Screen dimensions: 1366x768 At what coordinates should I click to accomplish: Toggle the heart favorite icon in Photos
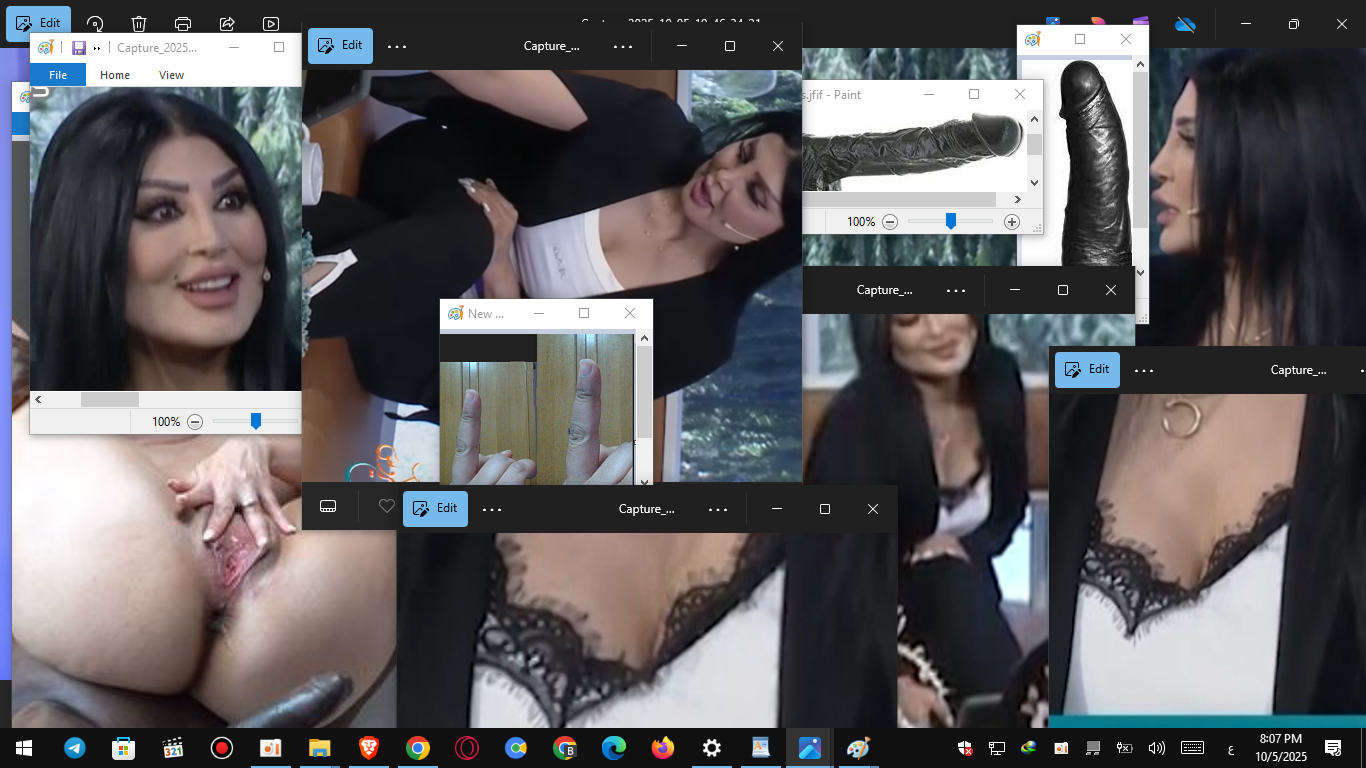tap(386, 507)
